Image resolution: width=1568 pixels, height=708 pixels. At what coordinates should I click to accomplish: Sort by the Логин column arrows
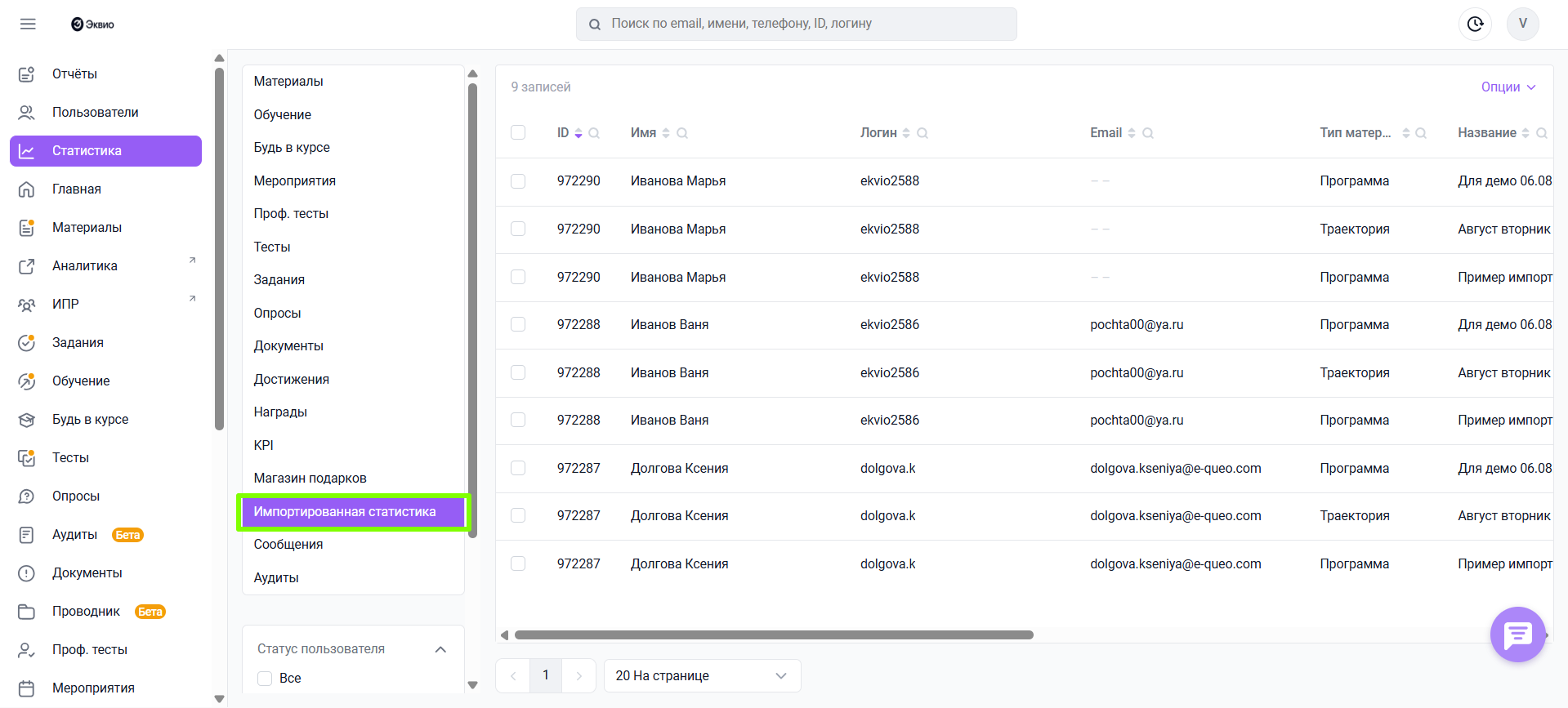coord(906,133)
